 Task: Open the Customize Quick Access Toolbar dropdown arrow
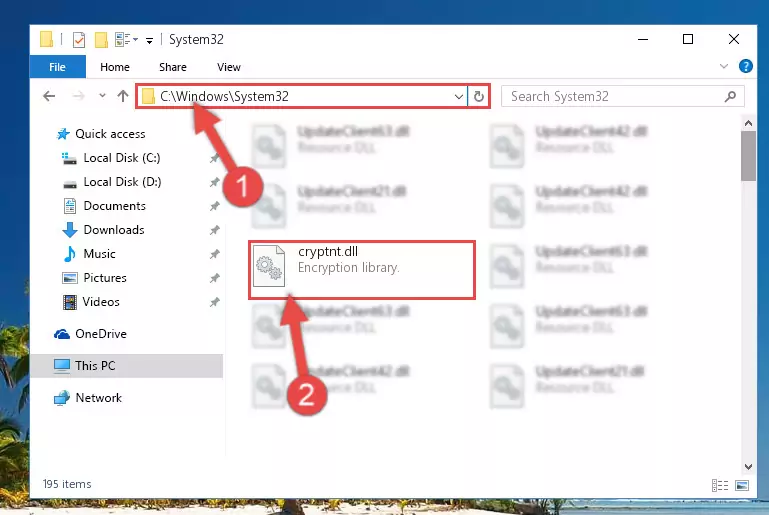click(149, 41)
